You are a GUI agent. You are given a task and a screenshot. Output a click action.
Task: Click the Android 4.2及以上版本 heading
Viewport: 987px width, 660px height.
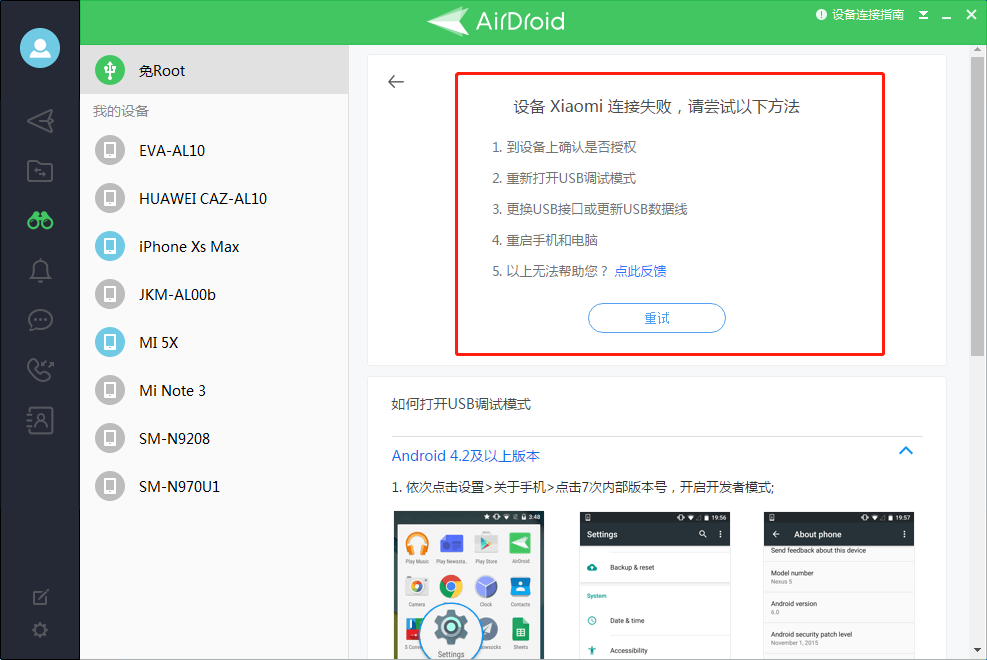pos(466,456)
